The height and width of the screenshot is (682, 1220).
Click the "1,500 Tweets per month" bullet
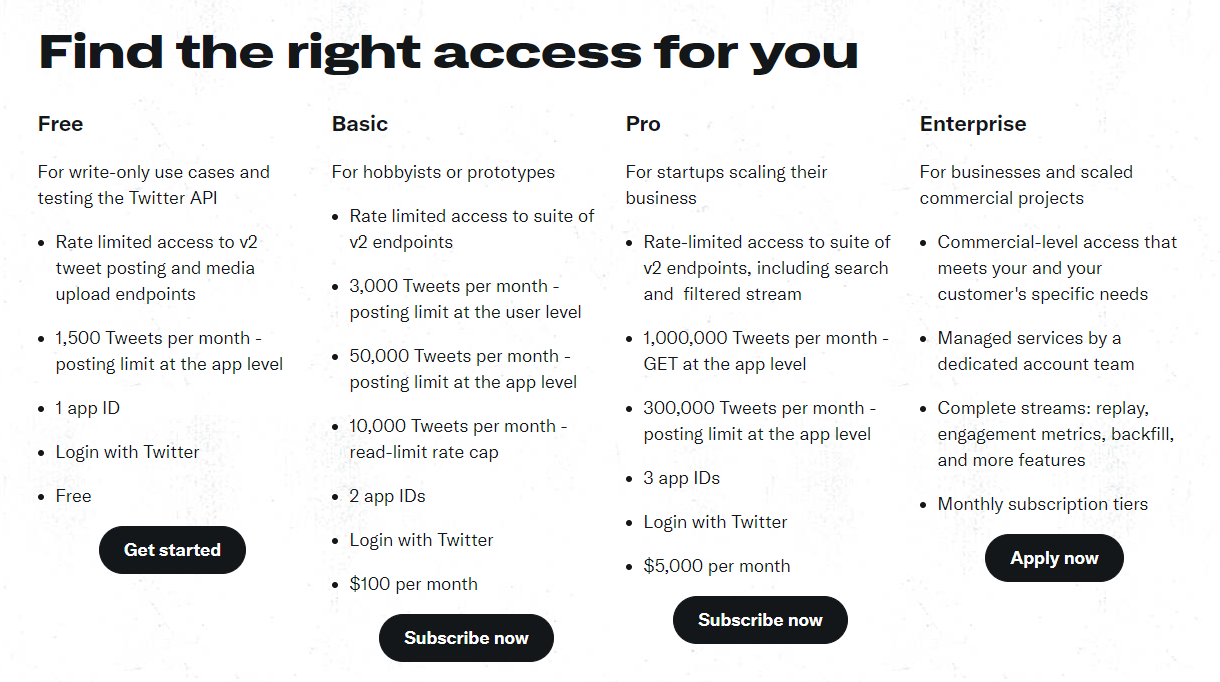click(169, 351)
